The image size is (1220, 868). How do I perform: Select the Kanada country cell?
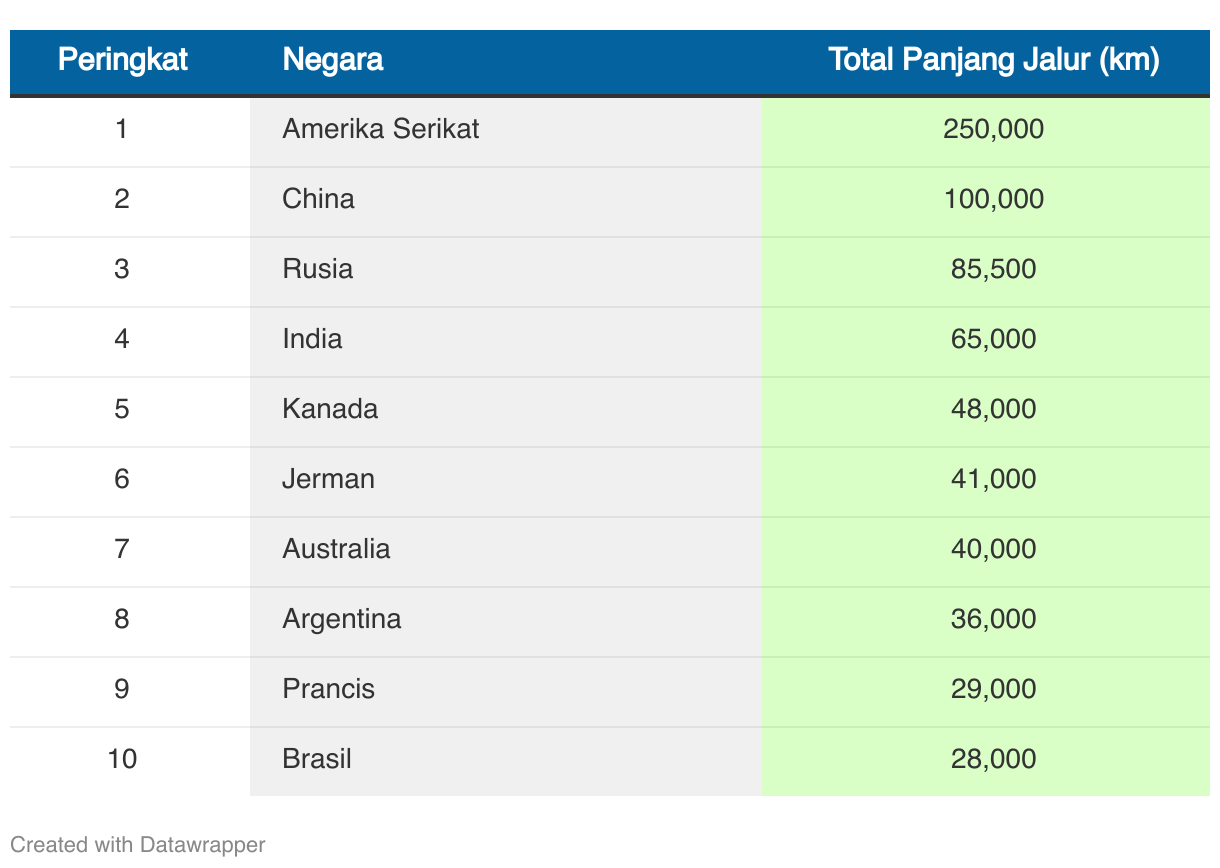coord(330,409)
